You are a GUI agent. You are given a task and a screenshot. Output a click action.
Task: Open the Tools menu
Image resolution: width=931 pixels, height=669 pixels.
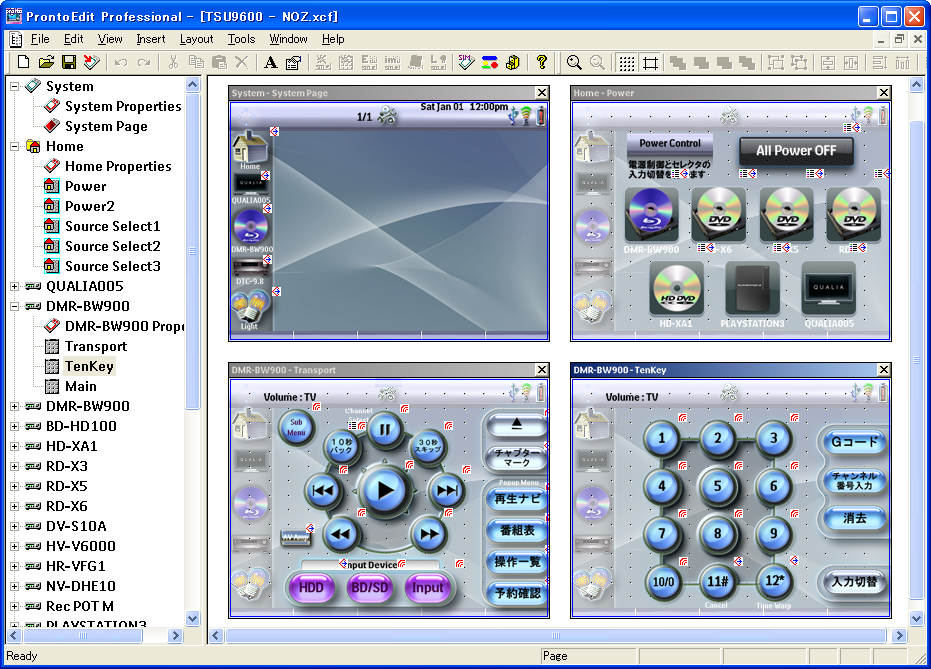coord(241,39)
